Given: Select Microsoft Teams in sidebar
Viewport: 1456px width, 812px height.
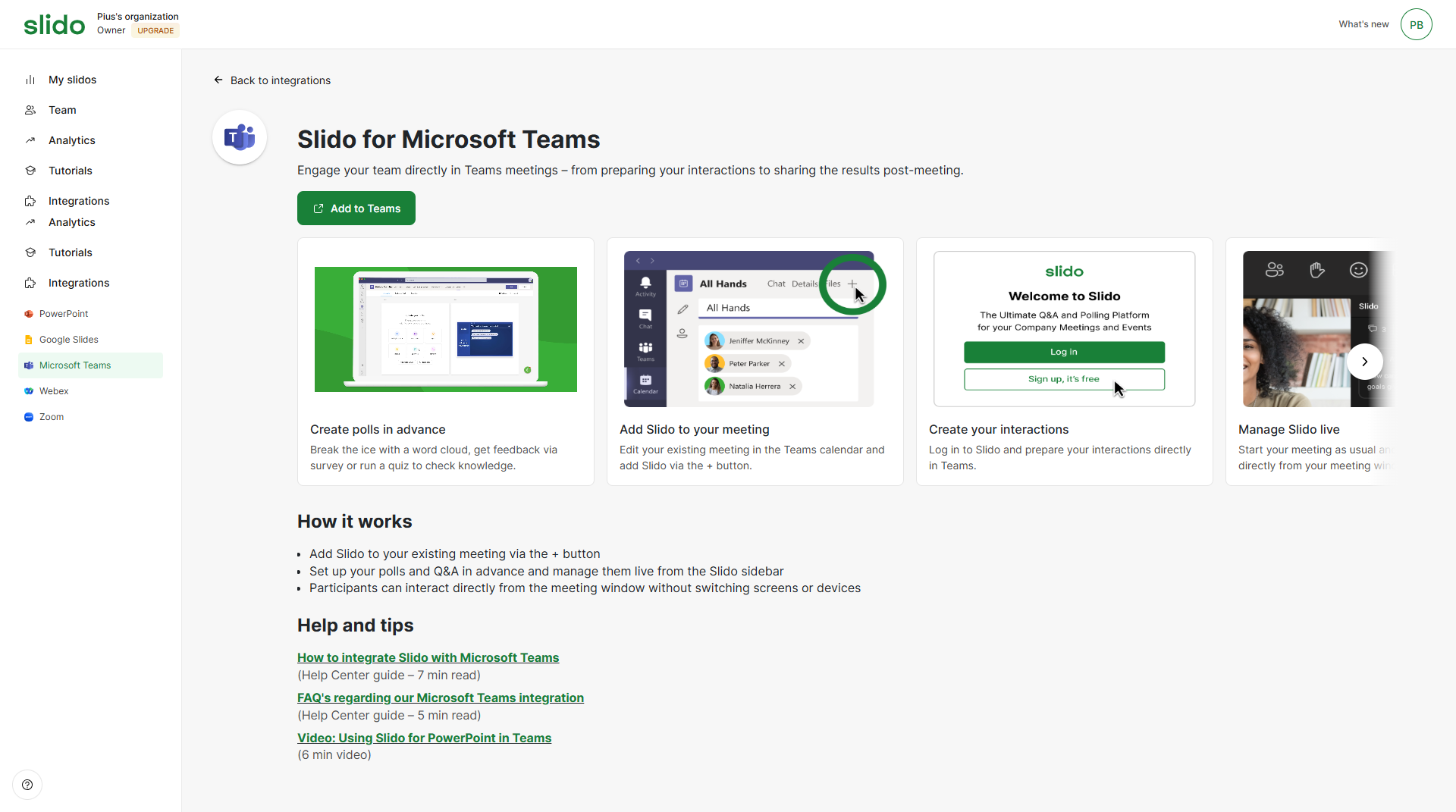Looking at the screenshot, I should pyautogui.click(x=75, y=365).
